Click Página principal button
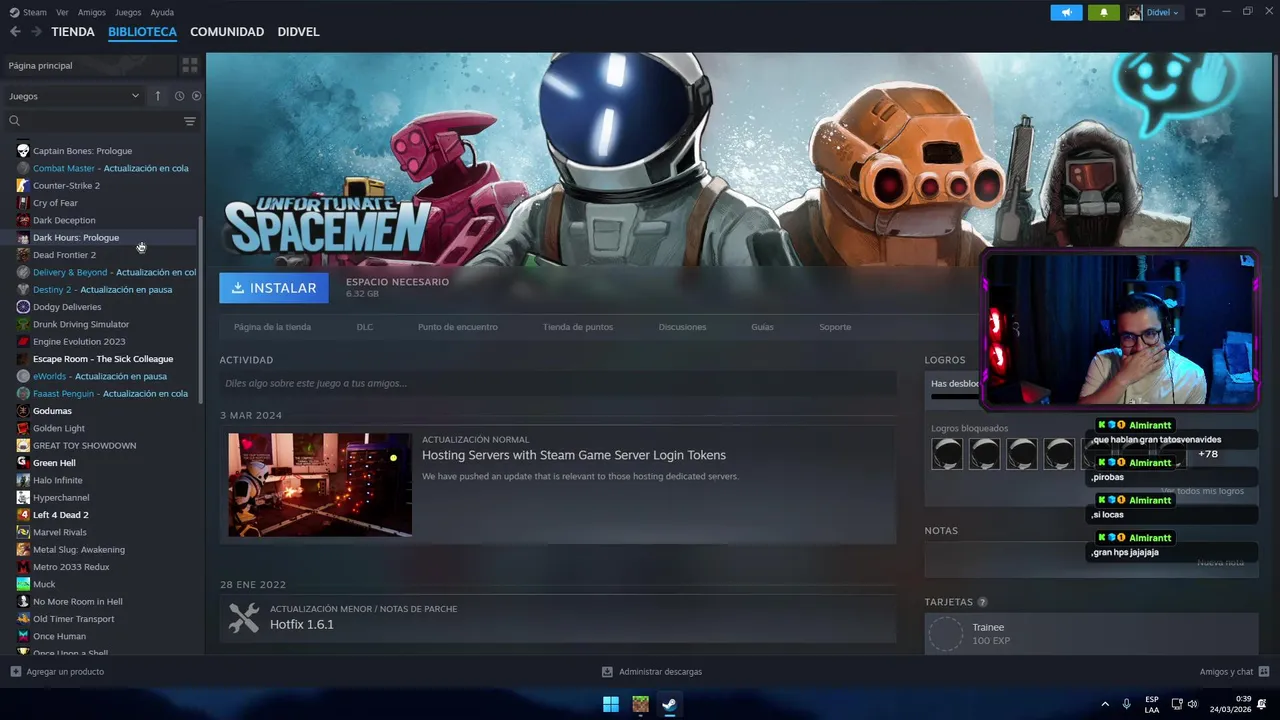Screen dimensions: 1280x720 pos(89,65)
